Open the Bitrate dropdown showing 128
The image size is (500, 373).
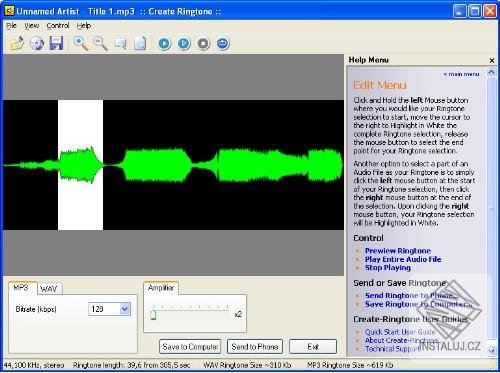click(x=110, y=309)
